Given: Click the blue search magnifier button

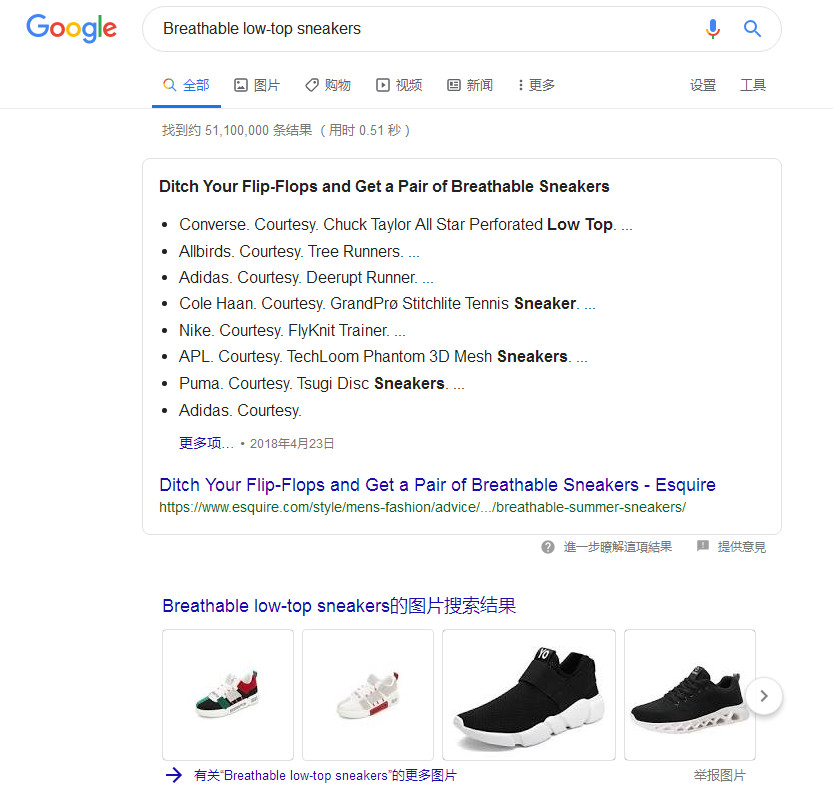Looking at the screenshot, I should click(x=752, y=29).
